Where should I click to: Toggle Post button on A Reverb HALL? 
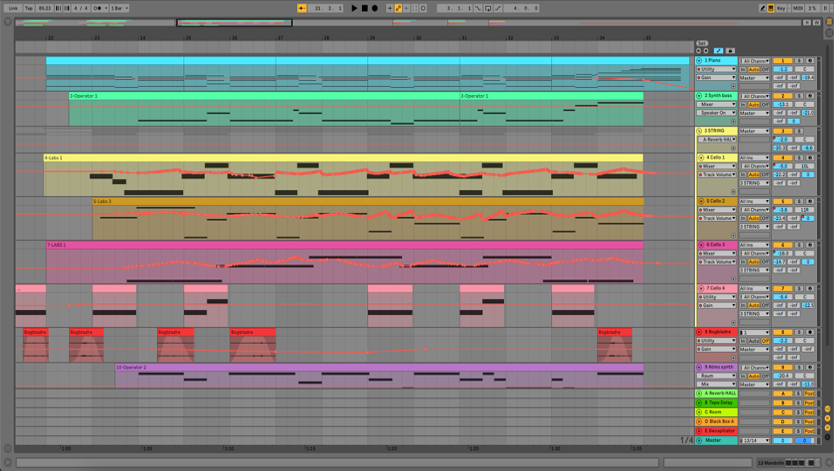coord(809,393)
